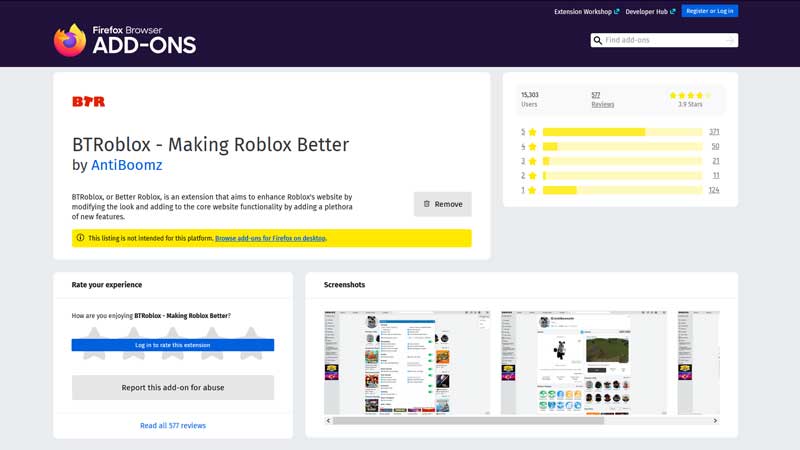
Task: Open Browse add-ons for Firefox on desktop
Action: point(270,238)
